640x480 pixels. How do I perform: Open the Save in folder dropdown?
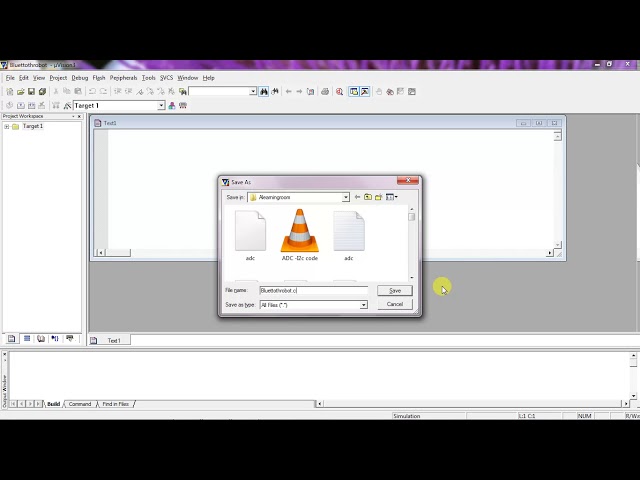(346, 198)
